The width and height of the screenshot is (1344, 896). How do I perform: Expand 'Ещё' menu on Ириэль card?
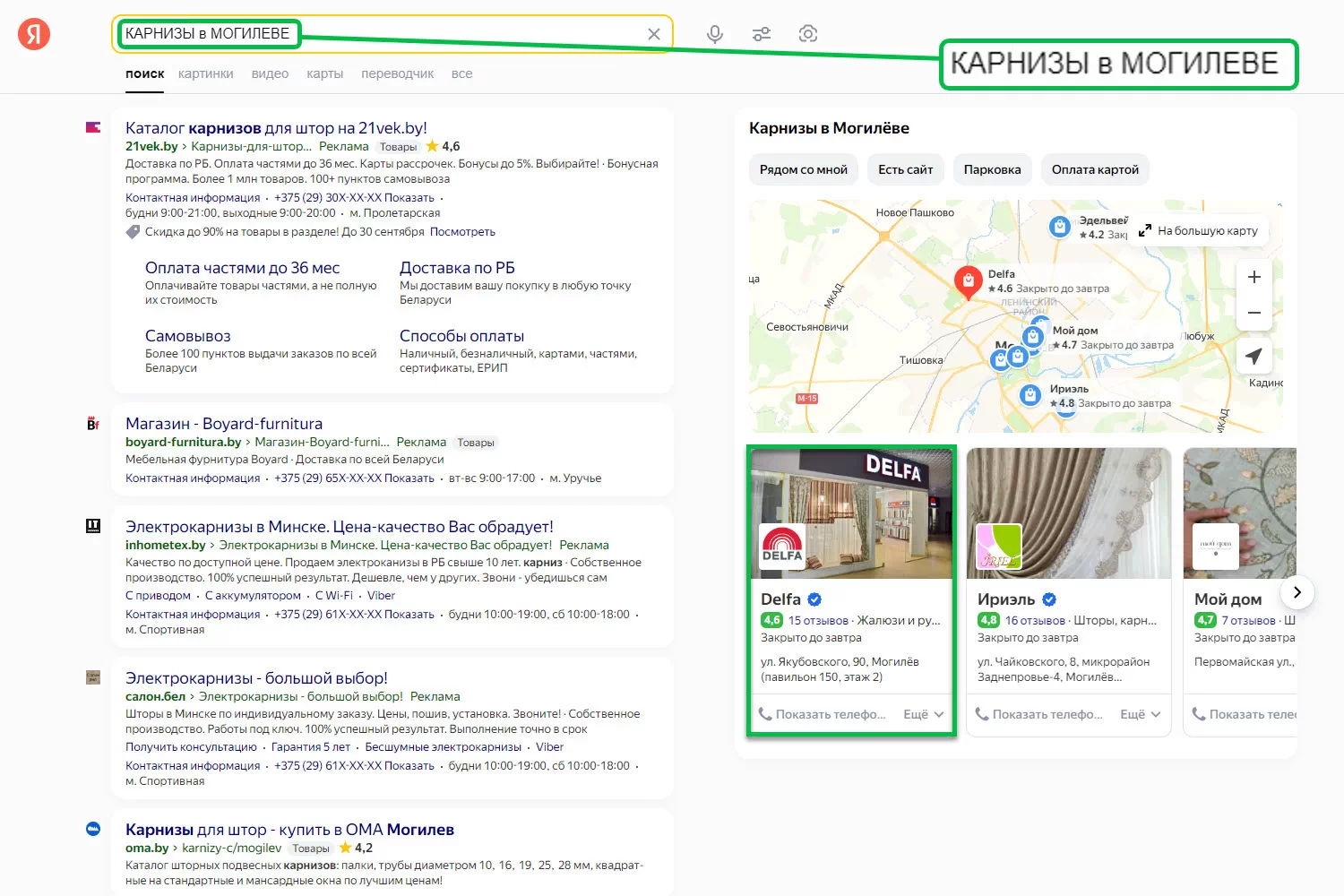pyautogui.click(x=1140, y=714)
